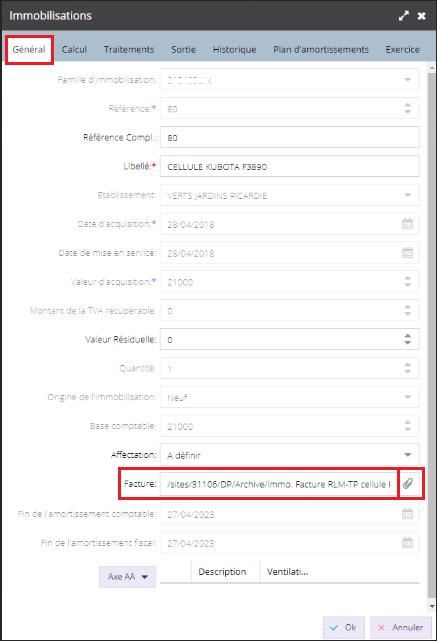Expand the Origine de l'immobilisation dropdown
This screenshot has width=437, height=641.
[408, 397]
